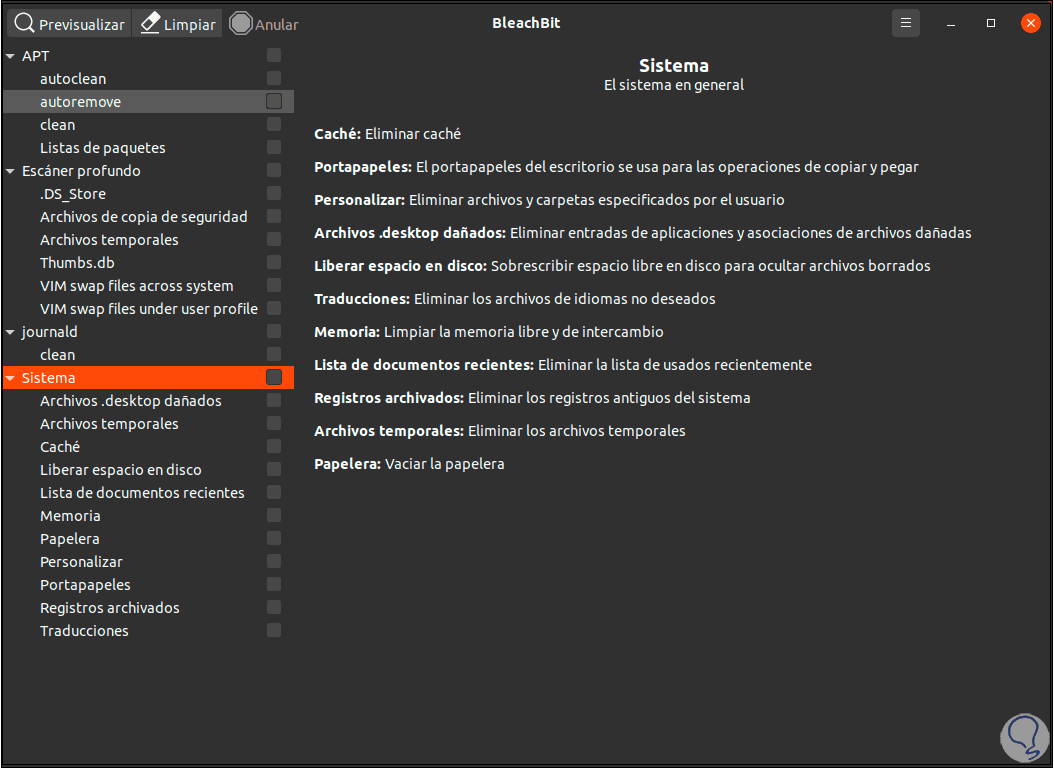
Task: Select the Traducciones row
Action: click(149, 631)
